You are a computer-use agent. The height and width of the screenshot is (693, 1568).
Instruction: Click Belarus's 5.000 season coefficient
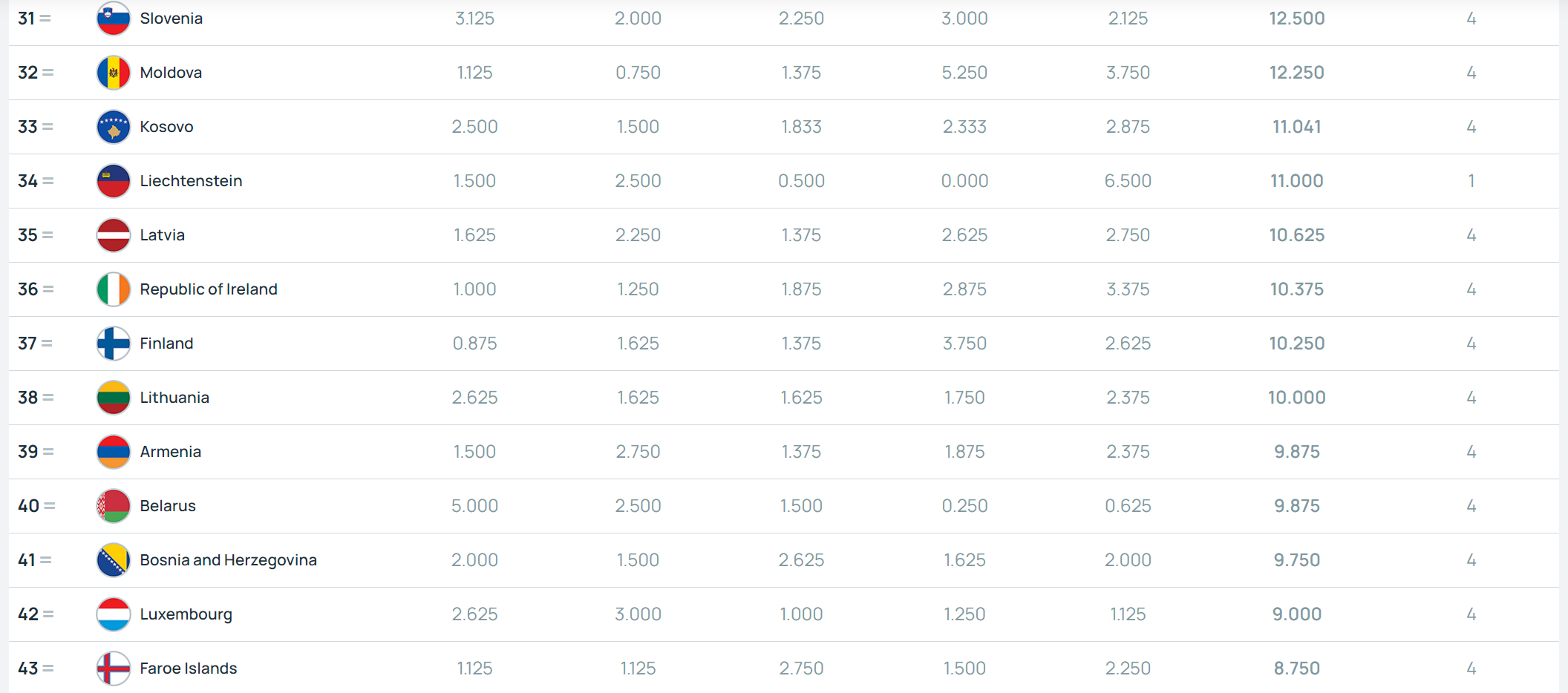[475, 506]
